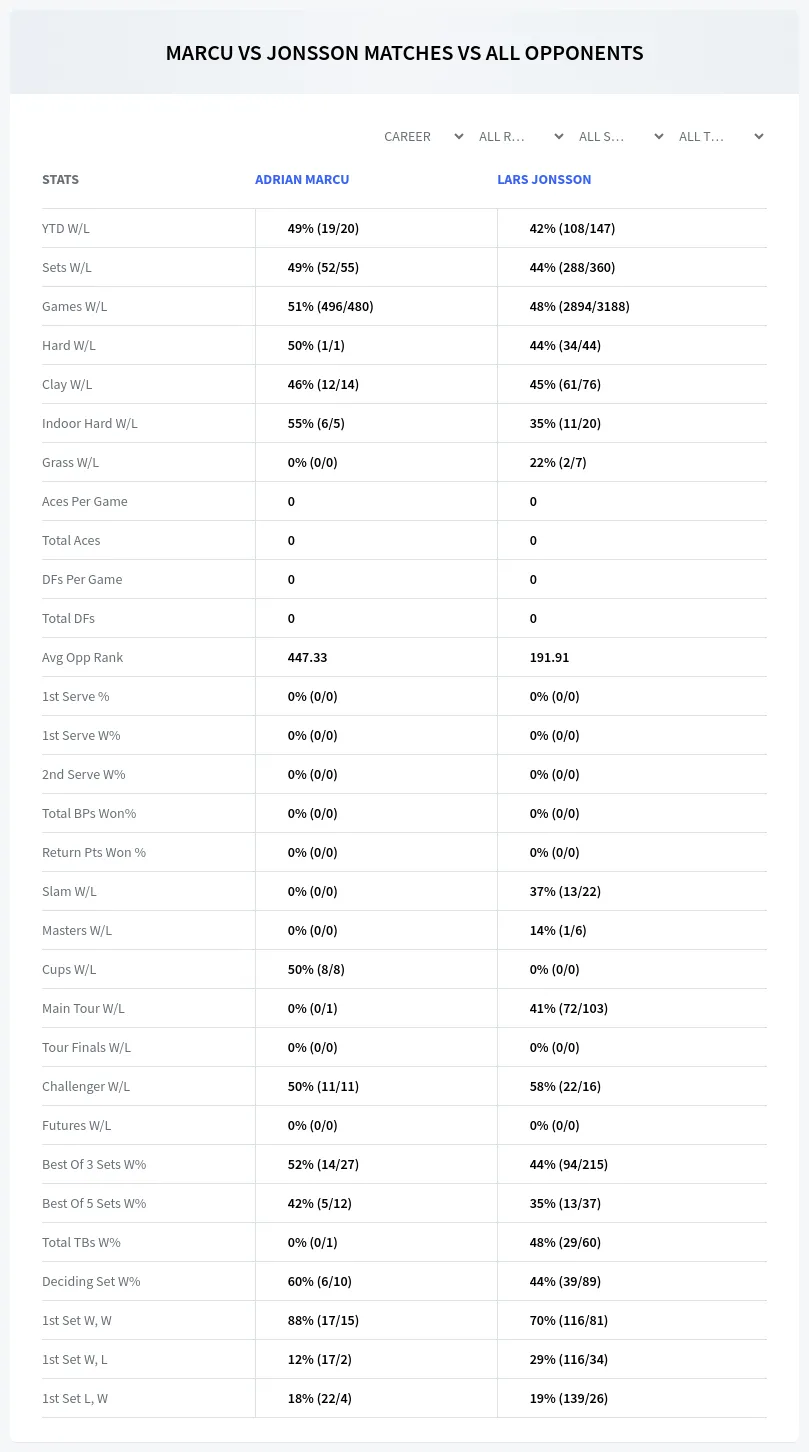Screen dimensions: 809x1452
Task: Select the Indoor Hard W/L row label
Action: (x=90, y=423)
